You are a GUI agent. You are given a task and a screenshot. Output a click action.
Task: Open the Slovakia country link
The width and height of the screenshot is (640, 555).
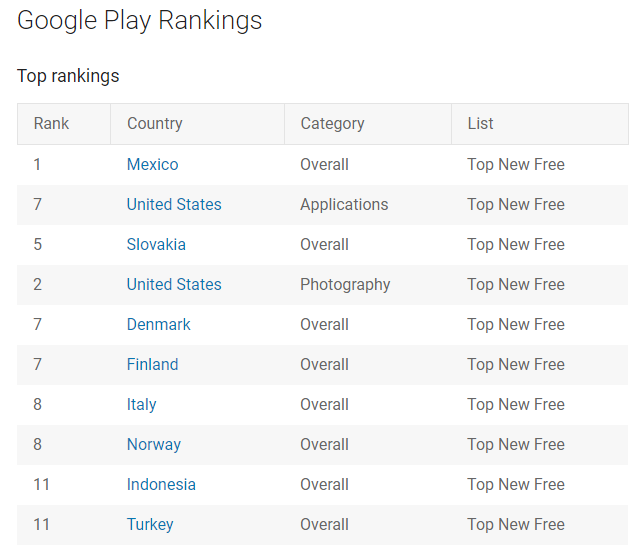pyautogui.click(x=156, y=244)
